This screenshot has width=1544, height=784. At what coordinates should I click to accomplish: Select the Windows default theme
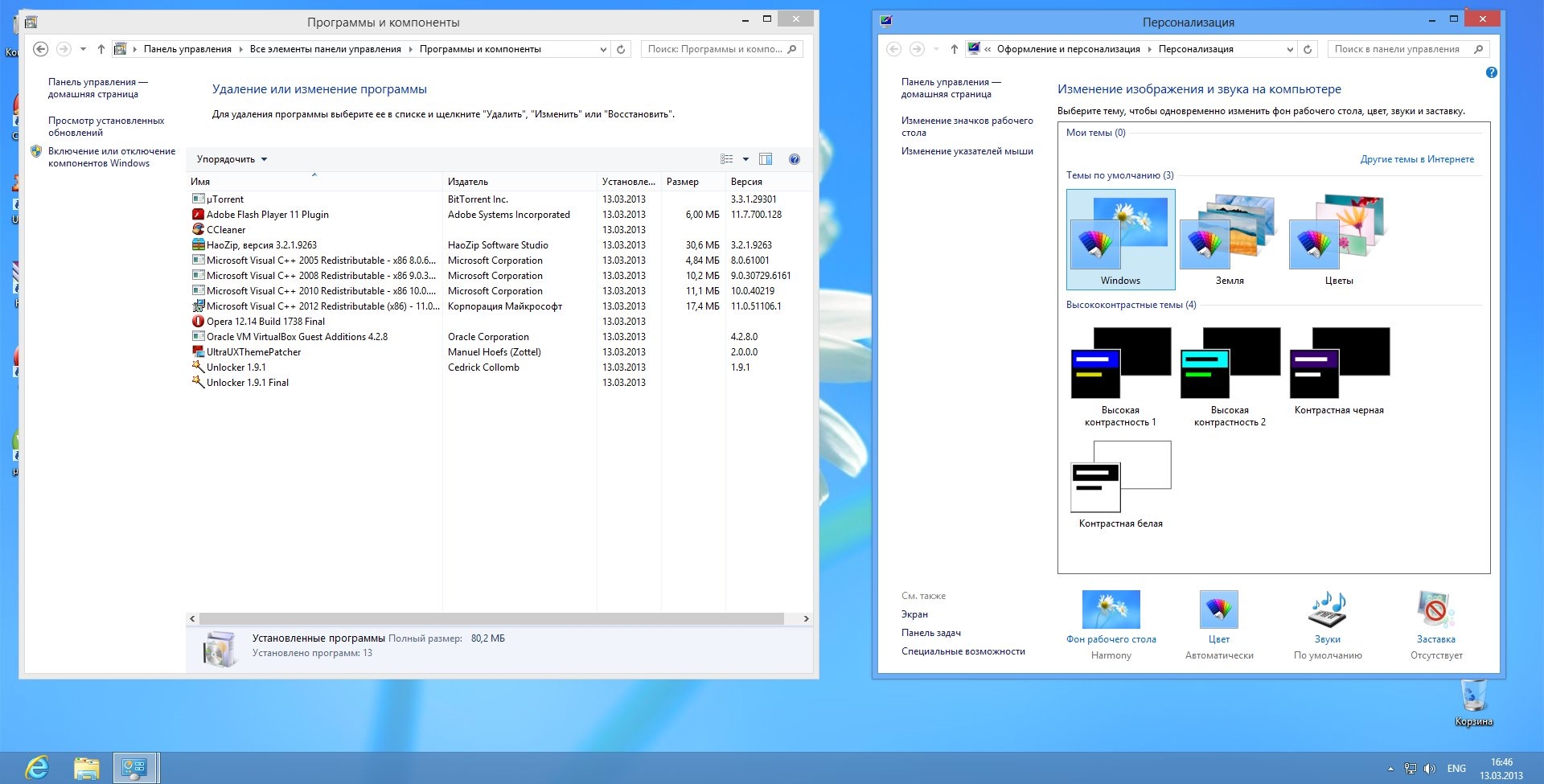(x=1120, y=240)
